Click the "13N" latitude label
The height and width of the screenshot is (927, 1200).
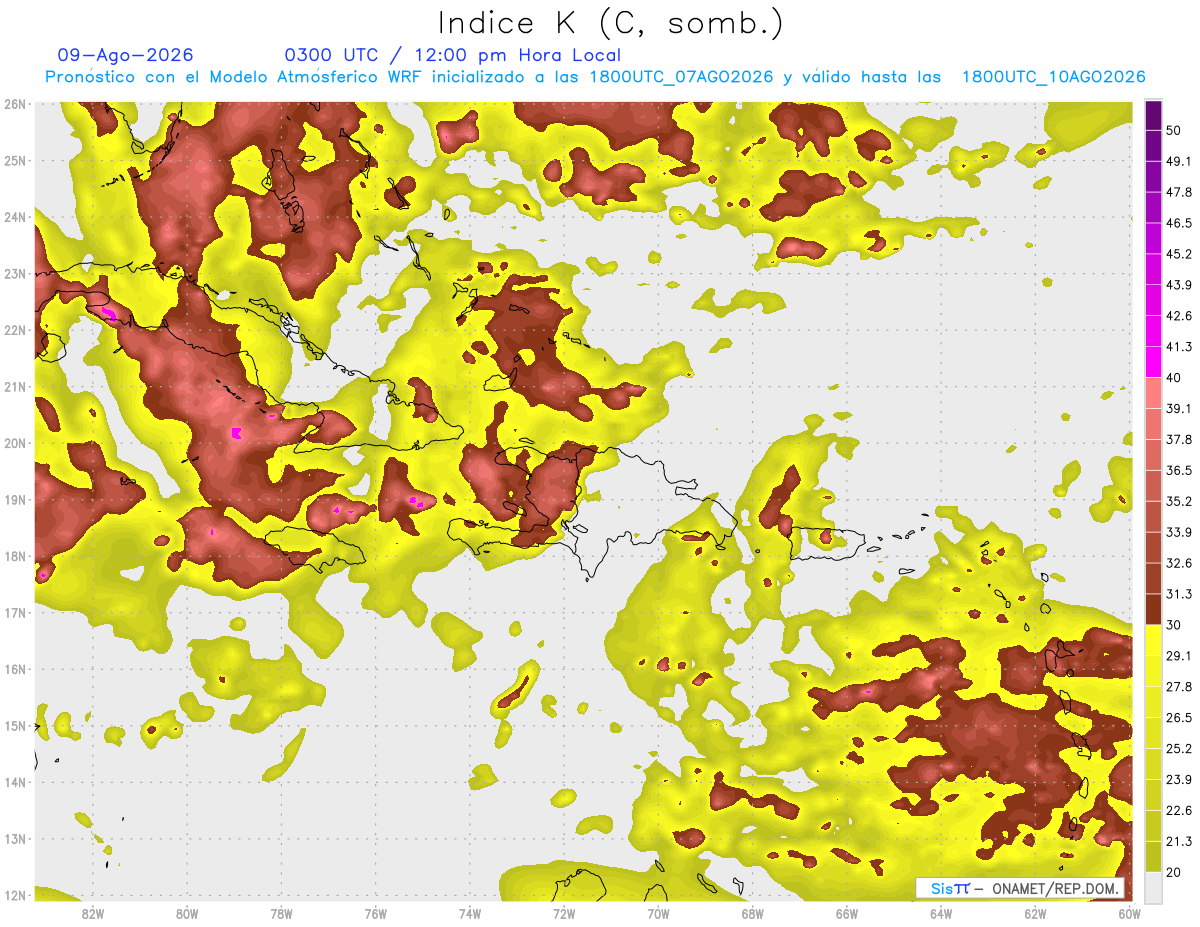(x=15, y=839)
